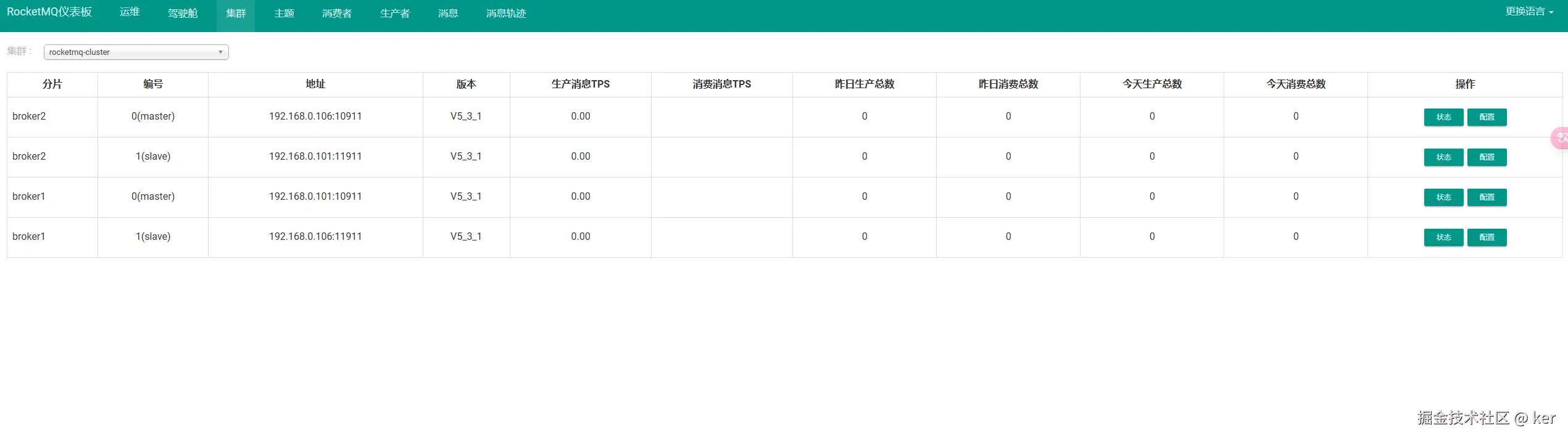Click the 地址 column header
1568x439 pixels.
coord(315,84)
